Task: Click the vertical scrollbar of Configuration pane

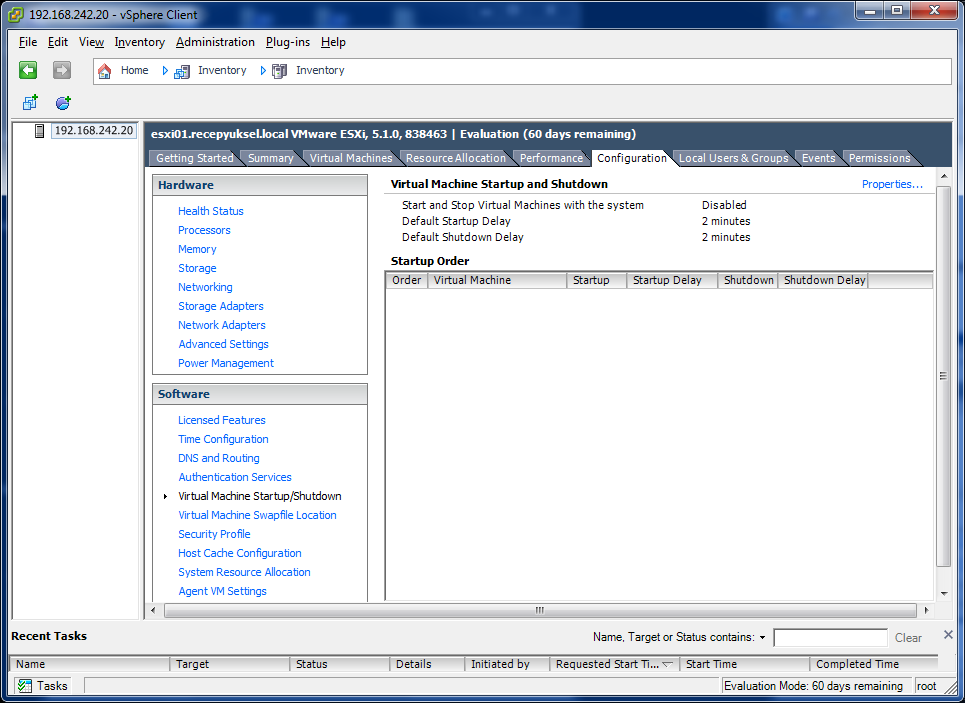Action: (943, 376)
